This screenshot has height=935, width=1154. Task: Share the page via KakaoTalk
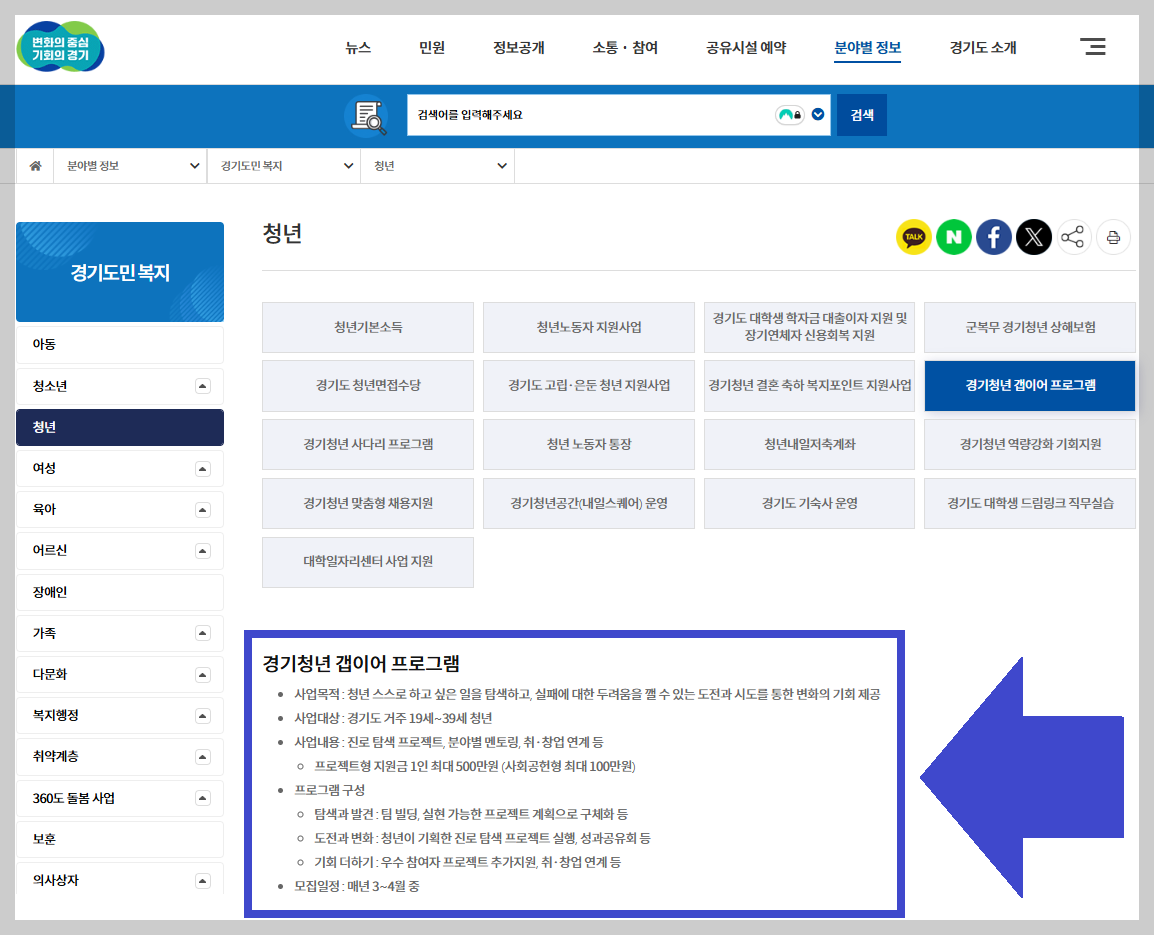pyautogui.click(x=913, y=237)
